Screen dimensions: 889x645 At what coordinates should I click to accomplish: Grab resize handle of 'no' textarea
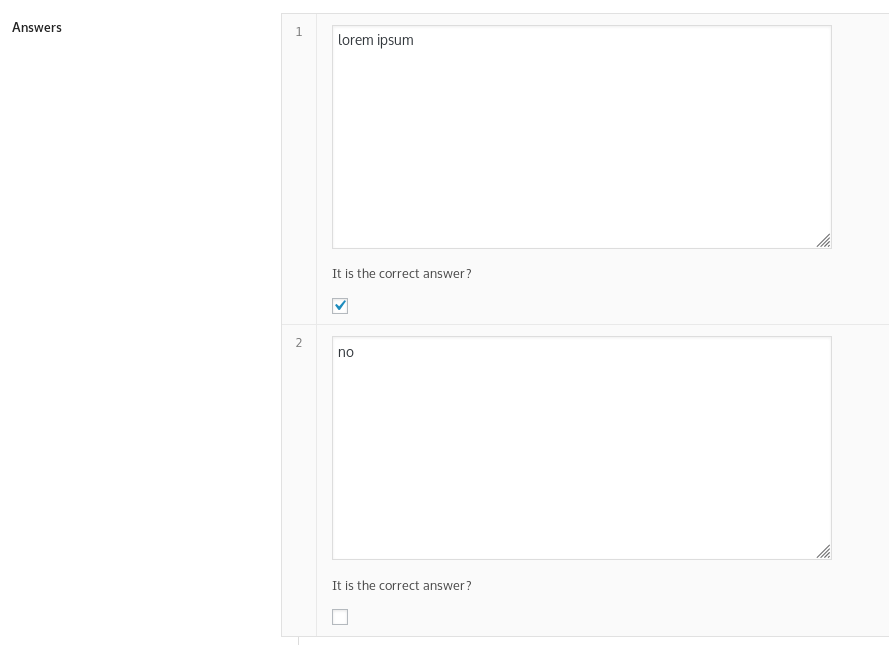pos(824,552)
